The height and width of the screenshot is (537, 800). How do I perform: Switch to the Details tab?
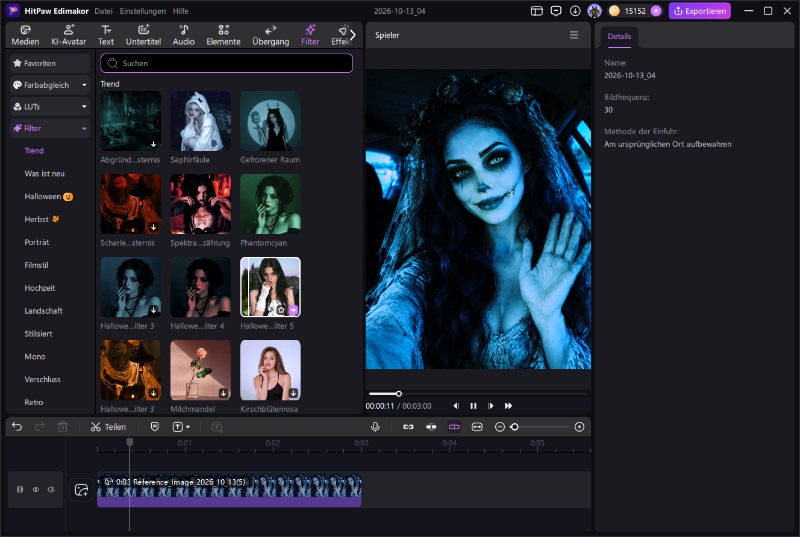pyautogui.click(x=619, y=36)
